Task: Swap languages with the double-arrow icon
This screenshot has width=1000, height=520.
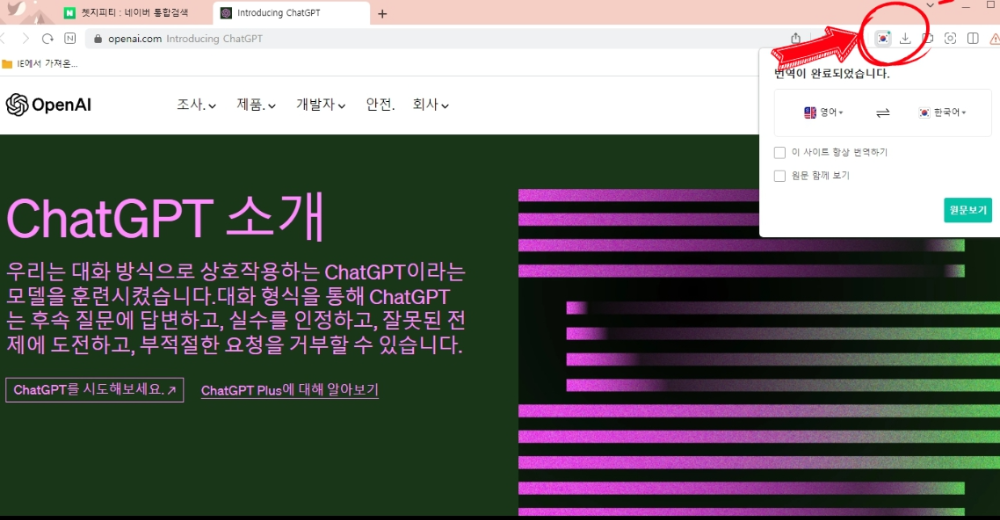Action: pyautogui.click(x=883, y=113)
